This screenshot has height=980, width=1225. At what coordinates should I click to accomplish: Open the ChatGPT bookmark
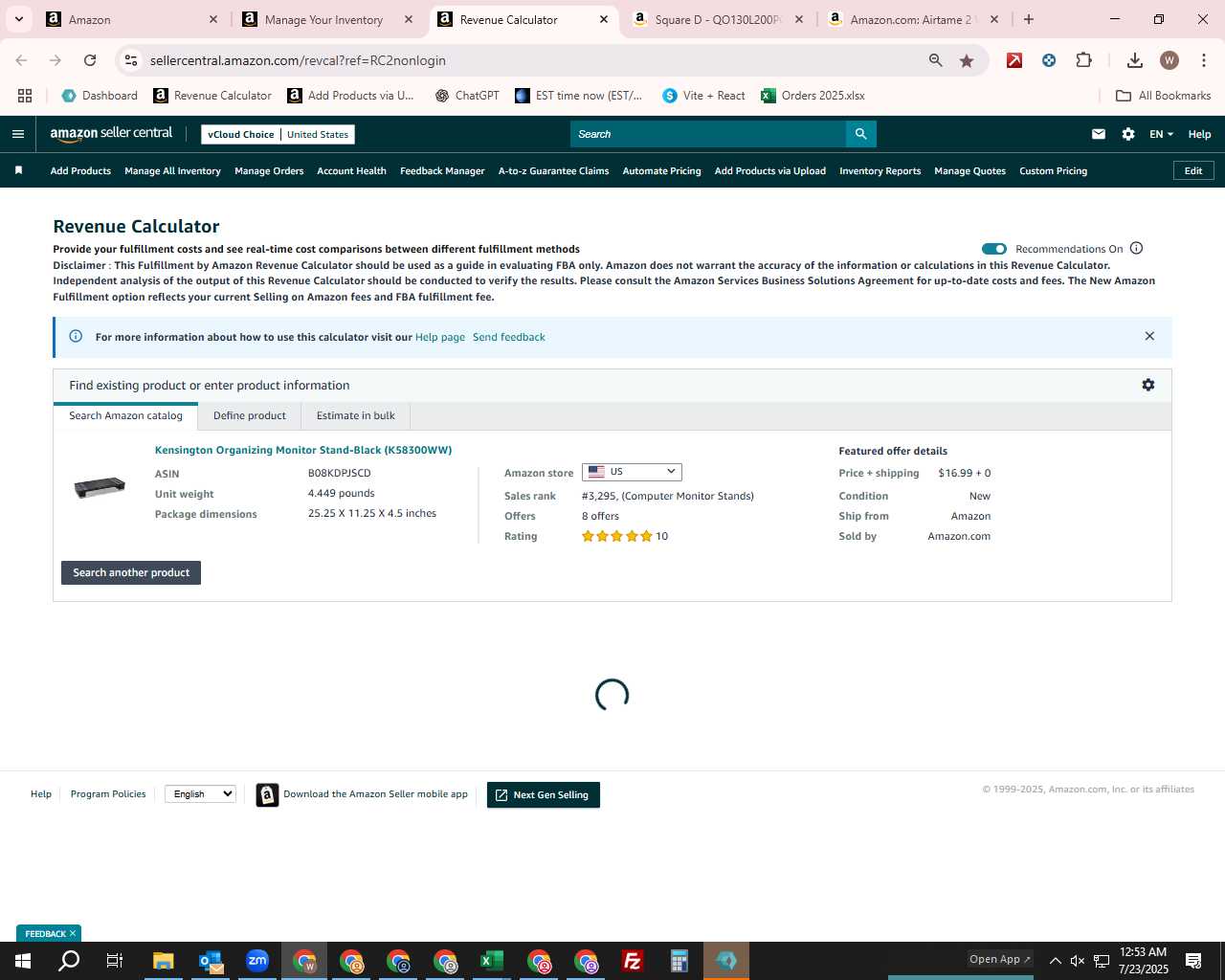(x=467, y=96)
